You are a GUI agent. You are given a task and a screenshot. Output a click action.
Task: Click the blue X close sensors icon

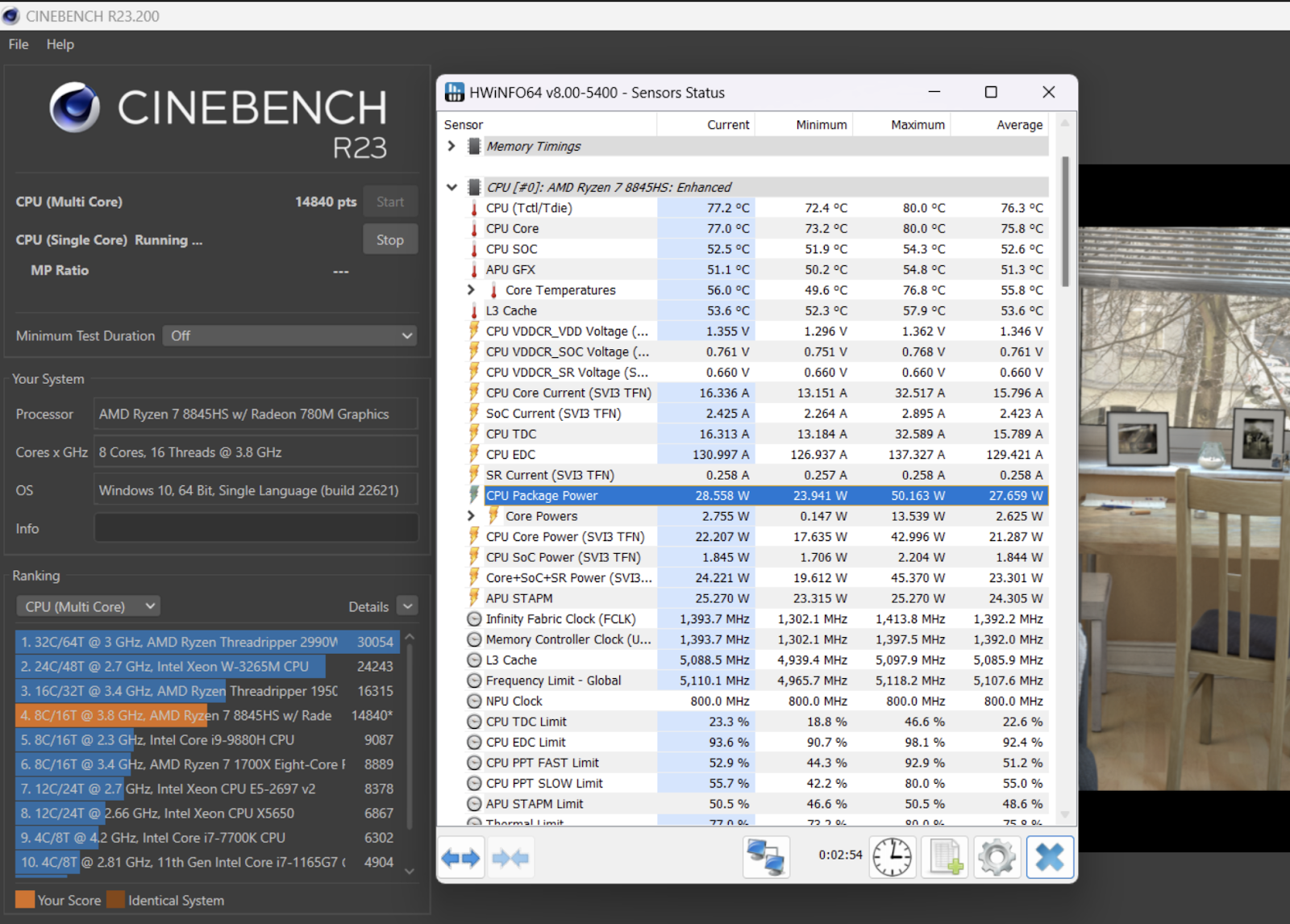pos(1050,857)
